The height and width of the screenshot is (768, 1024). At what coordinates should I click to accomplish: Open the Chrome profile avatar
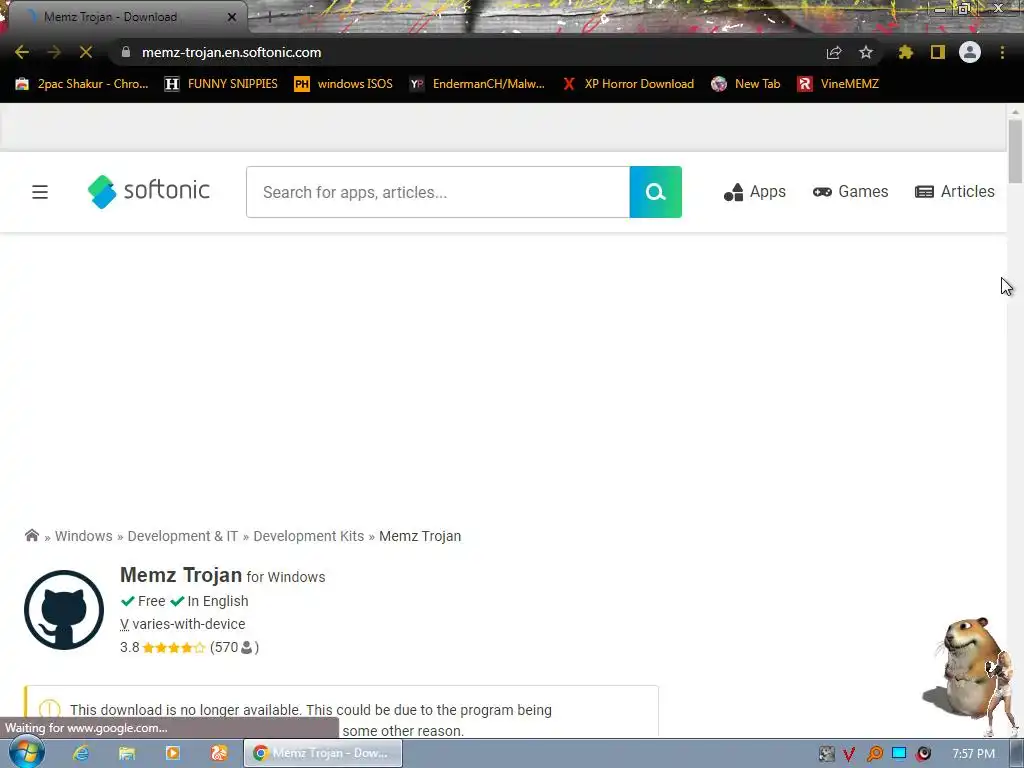click(970, 52)
